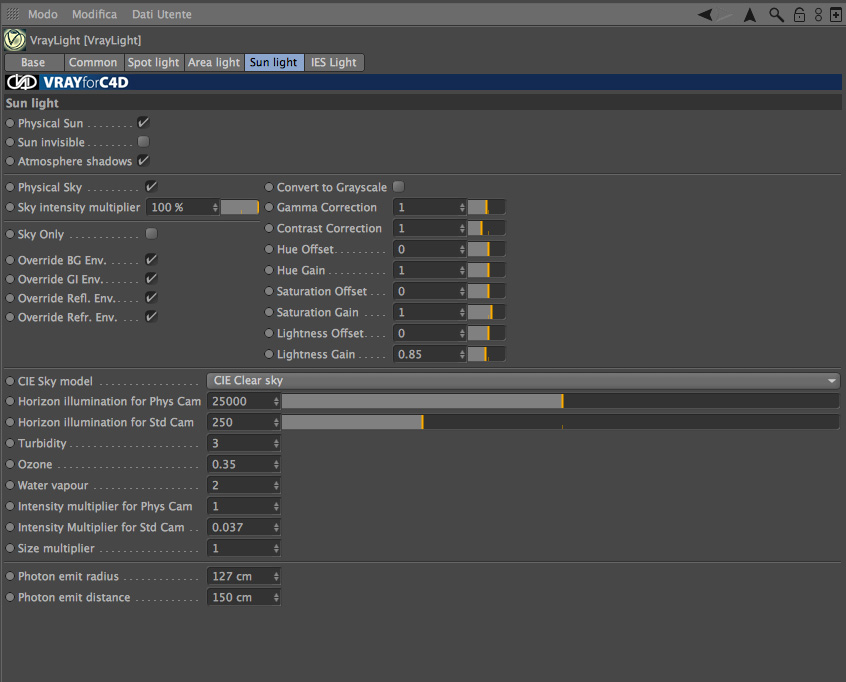
Task: Click the Lightness Gain stepper arrows
Action: tap(462, 354)
